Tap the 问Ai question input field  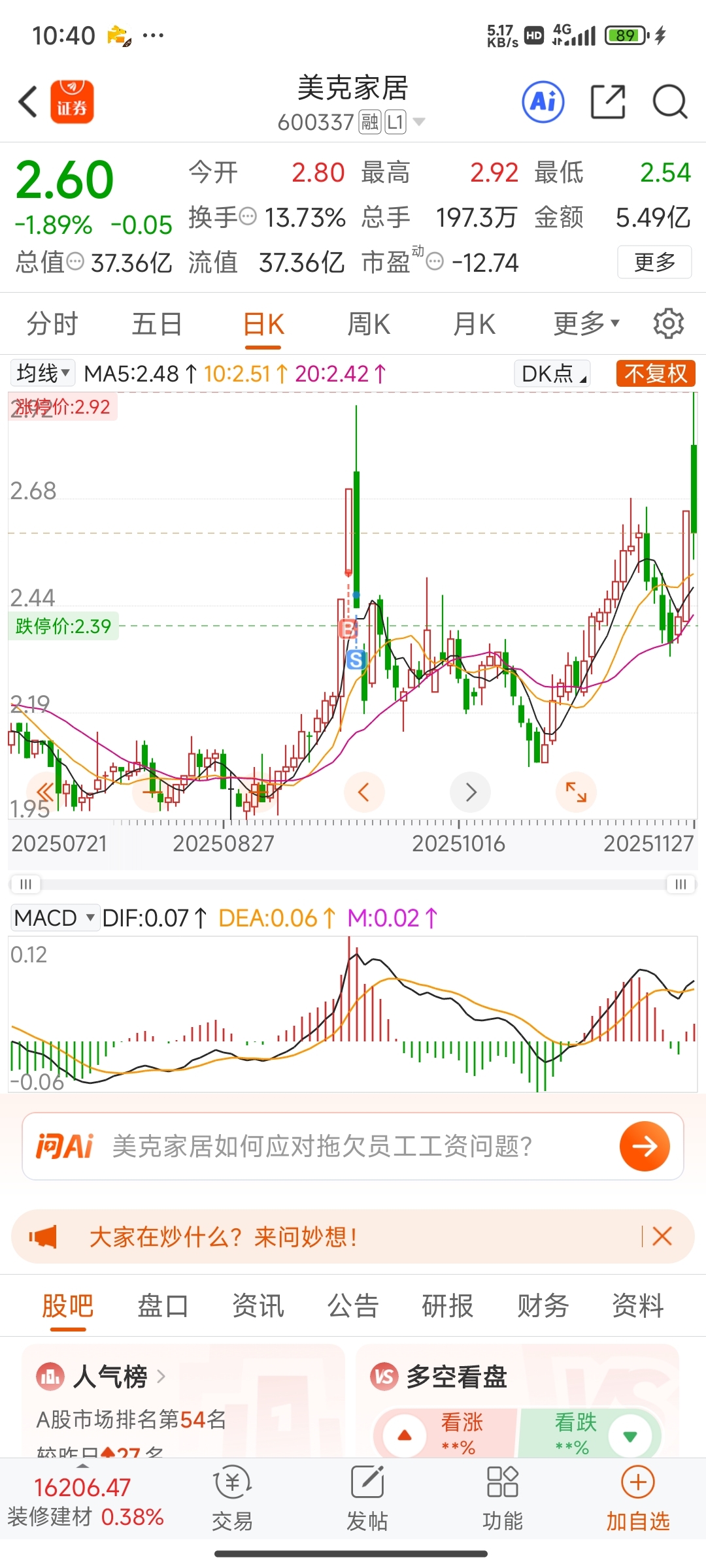[x=353, y=1146]
